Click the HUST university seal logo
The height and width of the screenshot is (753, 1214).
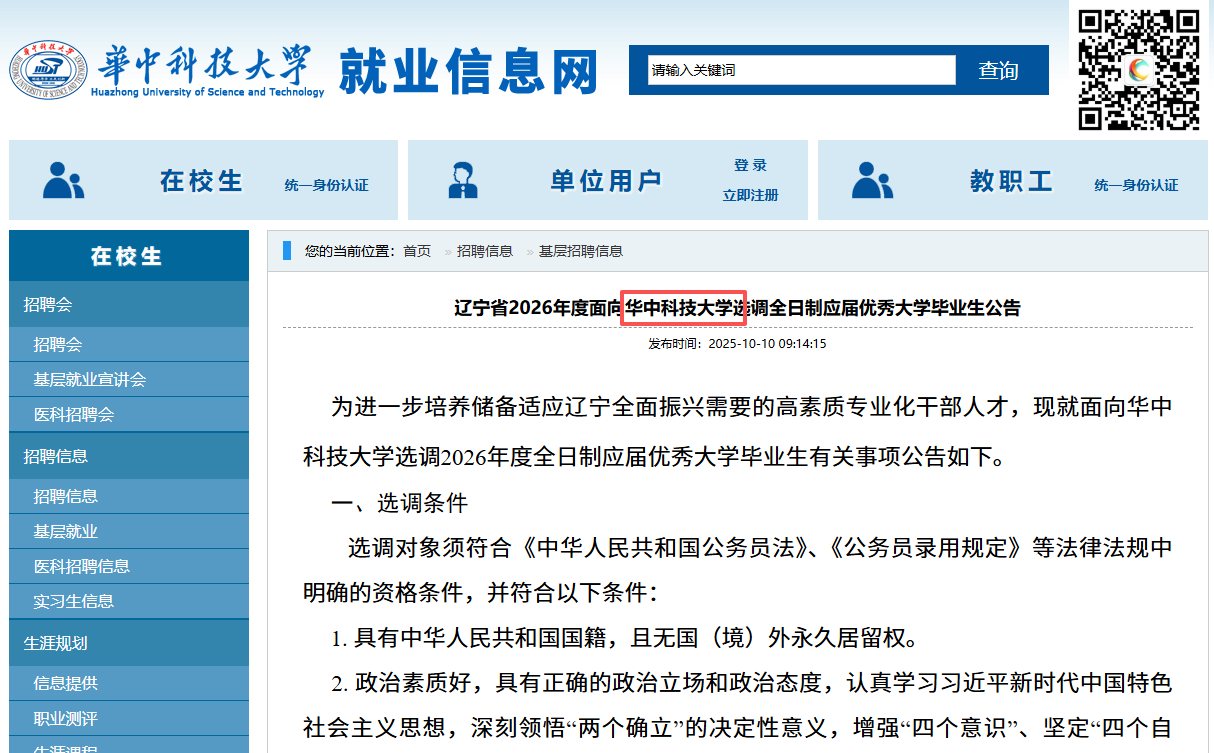pos(48,70)
